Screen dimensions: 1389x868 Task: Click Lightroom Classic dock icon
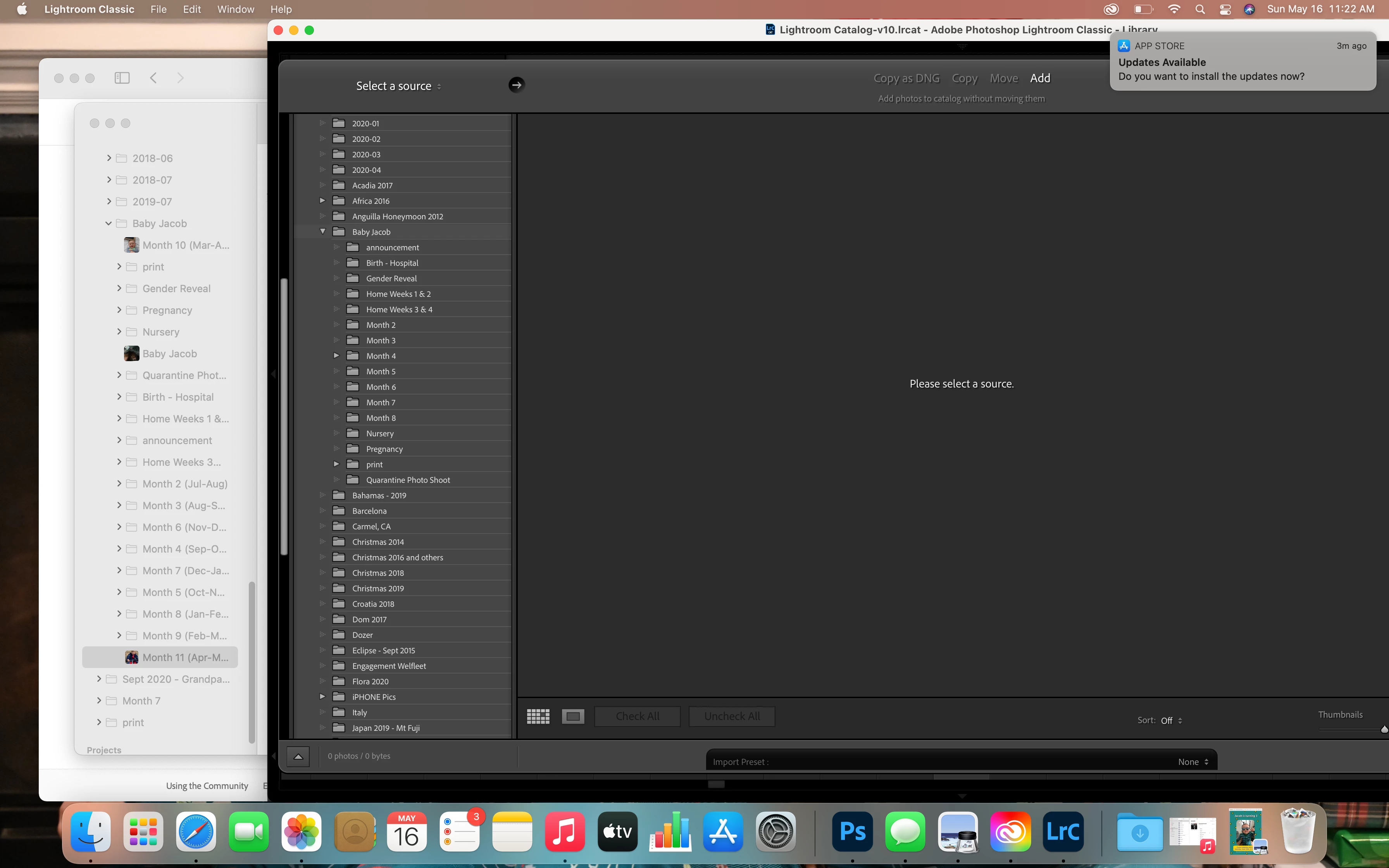[1063, 831]
